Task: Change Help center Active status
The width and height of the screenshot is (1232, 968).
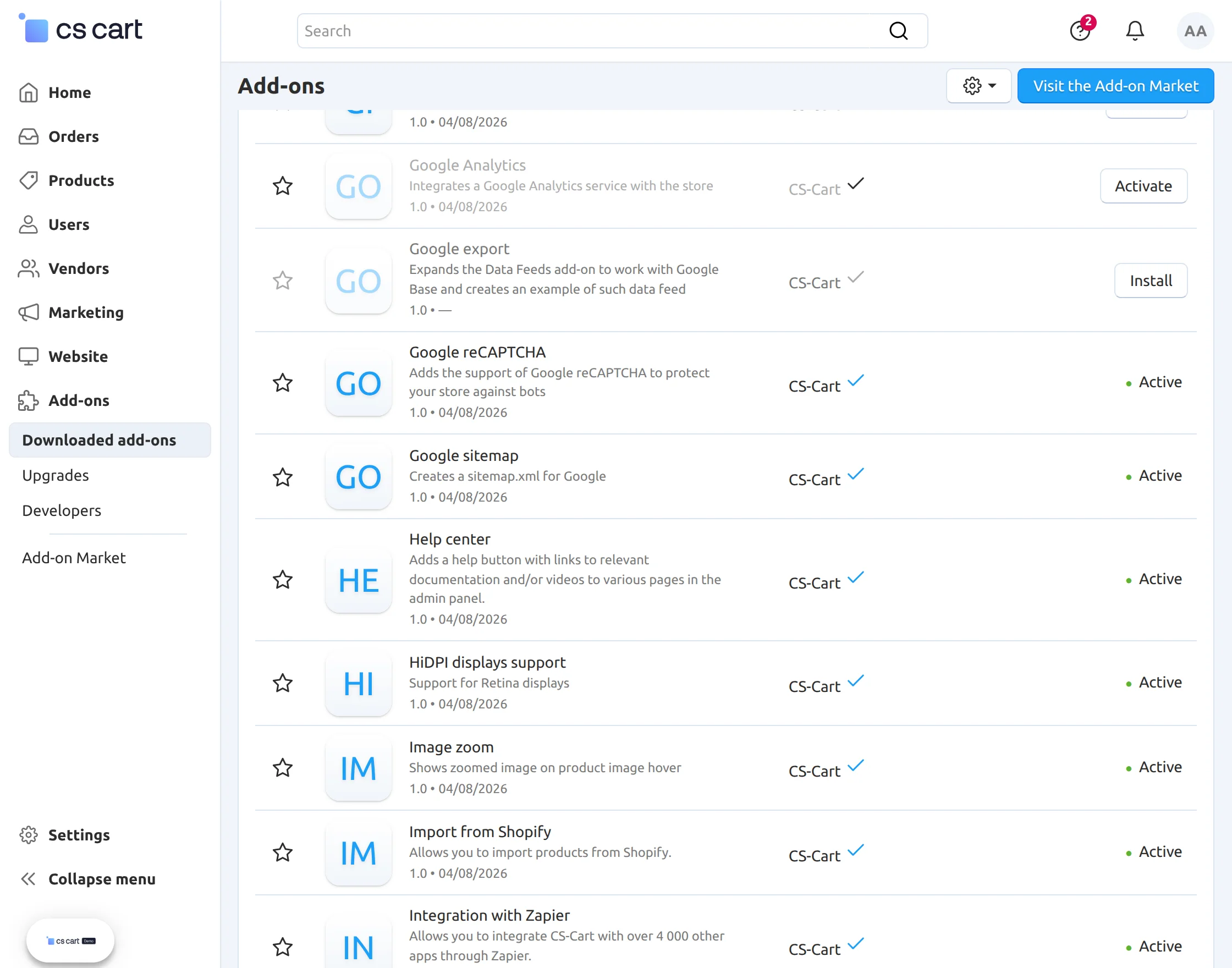Action: pos(1154,579)
